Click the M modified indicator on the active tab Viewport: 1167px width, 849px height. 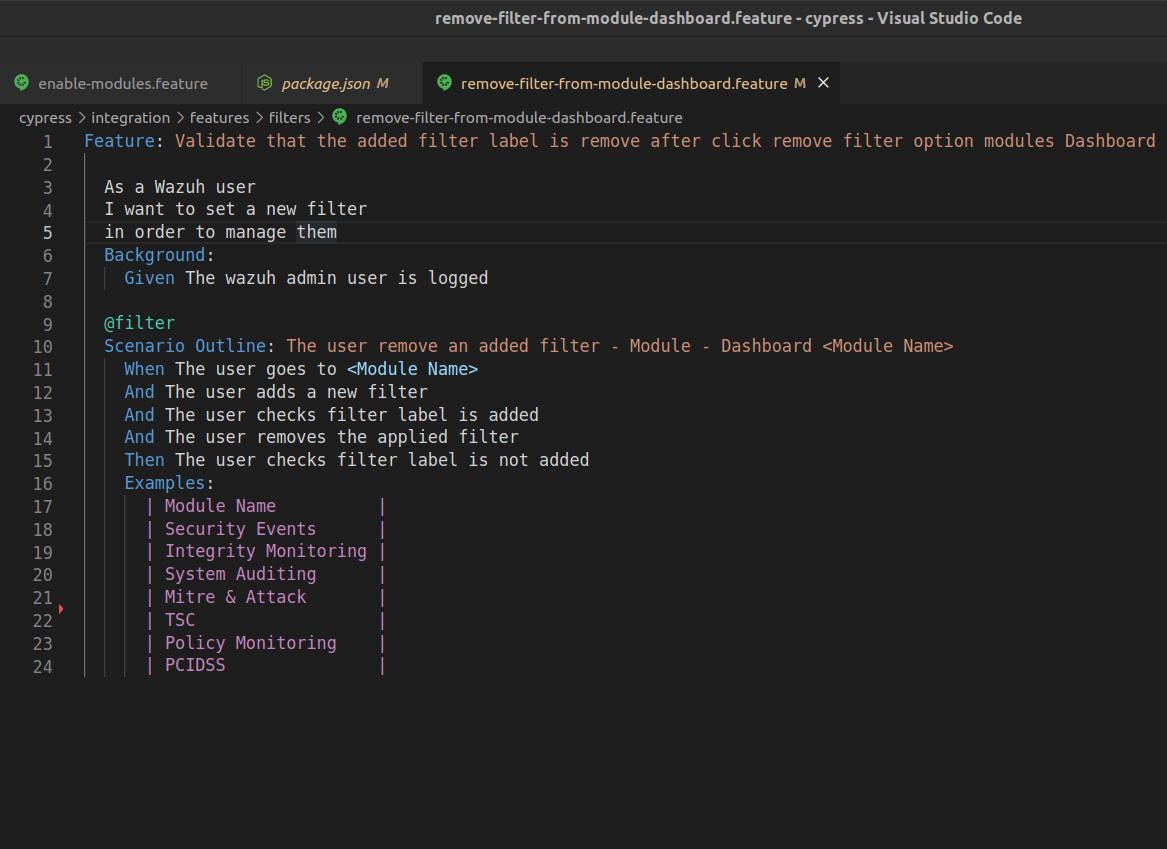[x=799, y=84]
